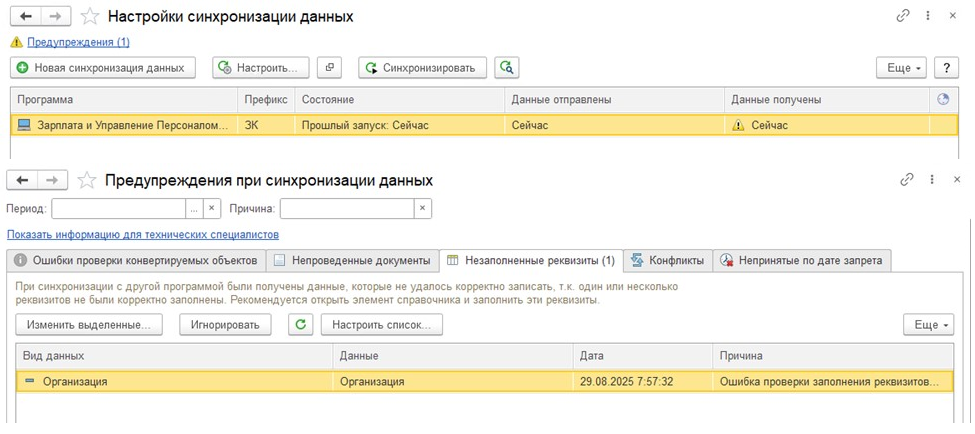The height and width of the screenshot is (434, 975).
Task: Click Настроить список... button
Action: click(x=382, y=325)
